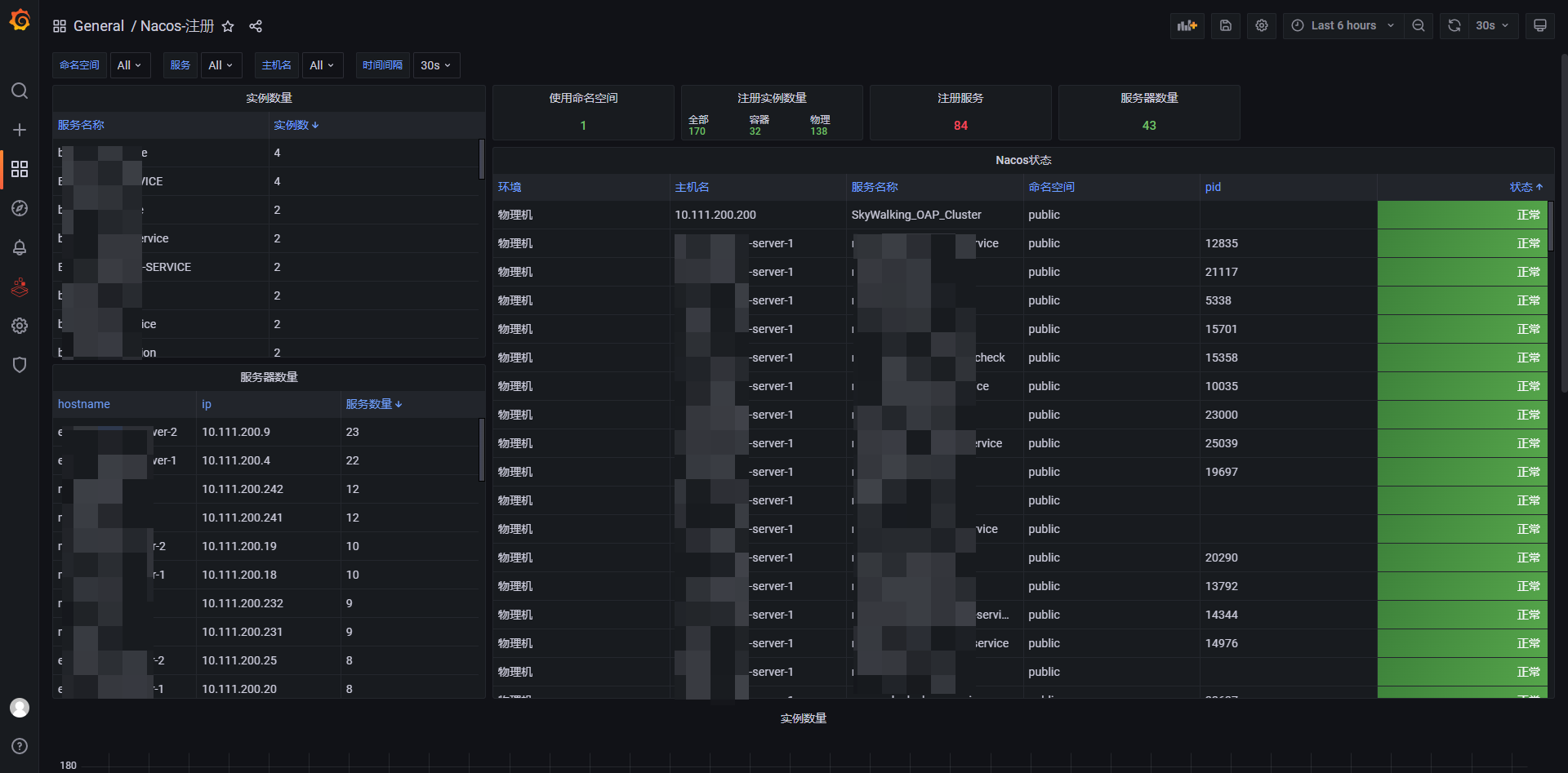Cycle view mode with the monitor icon
The width and height of the screenshot is (1568, 773).
click(1540, 25)
